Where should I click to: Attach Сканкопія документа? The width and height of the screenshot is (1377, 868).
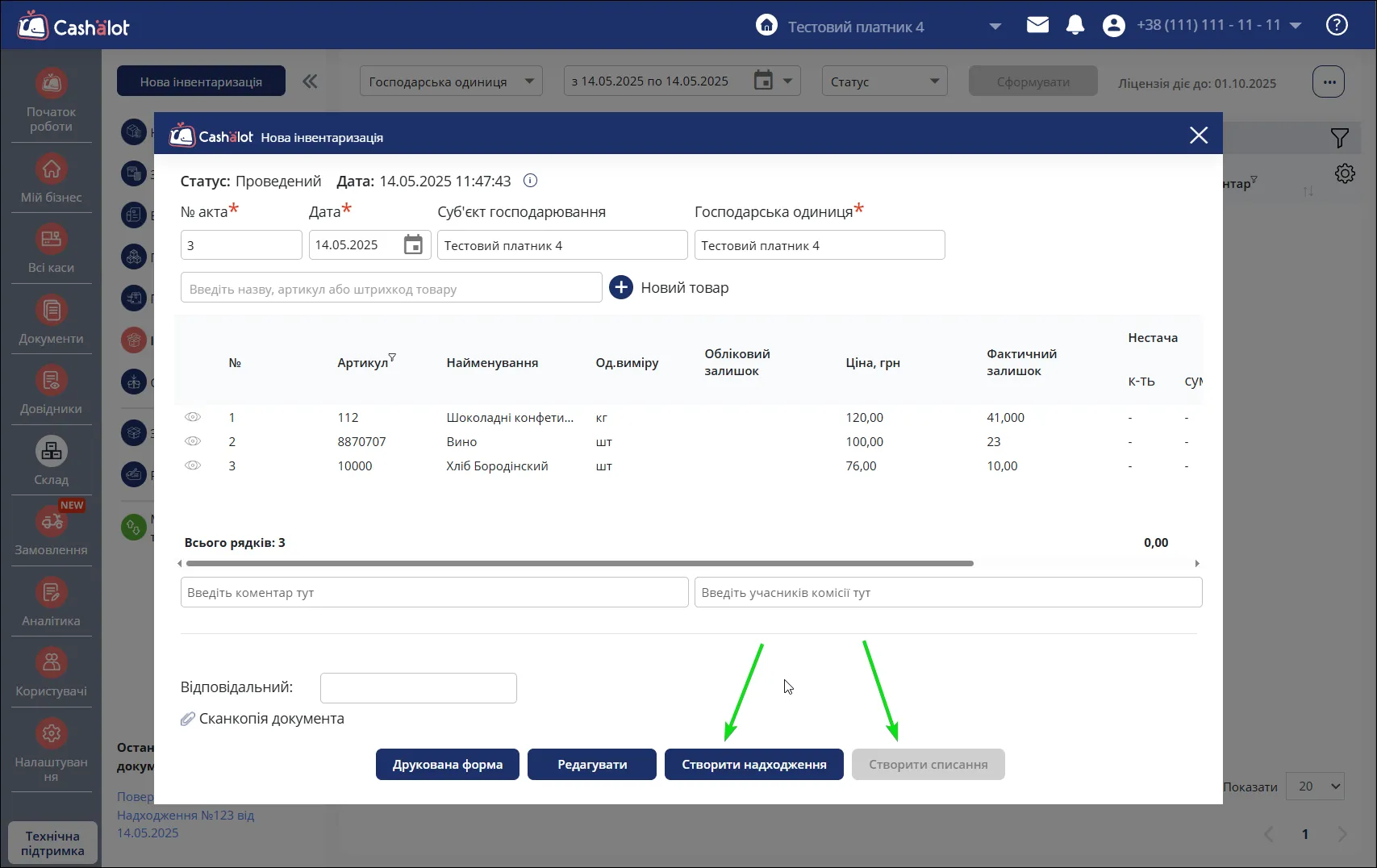(262, 719)
